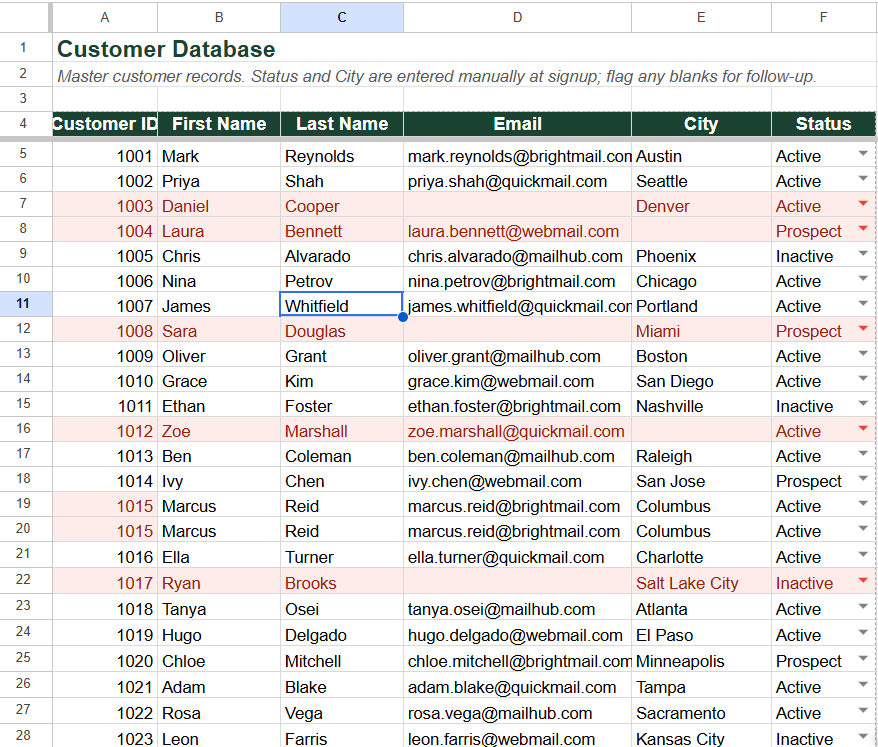
Task: Open Status dropdown for Mark Reynolds
Action: point(863,154)
